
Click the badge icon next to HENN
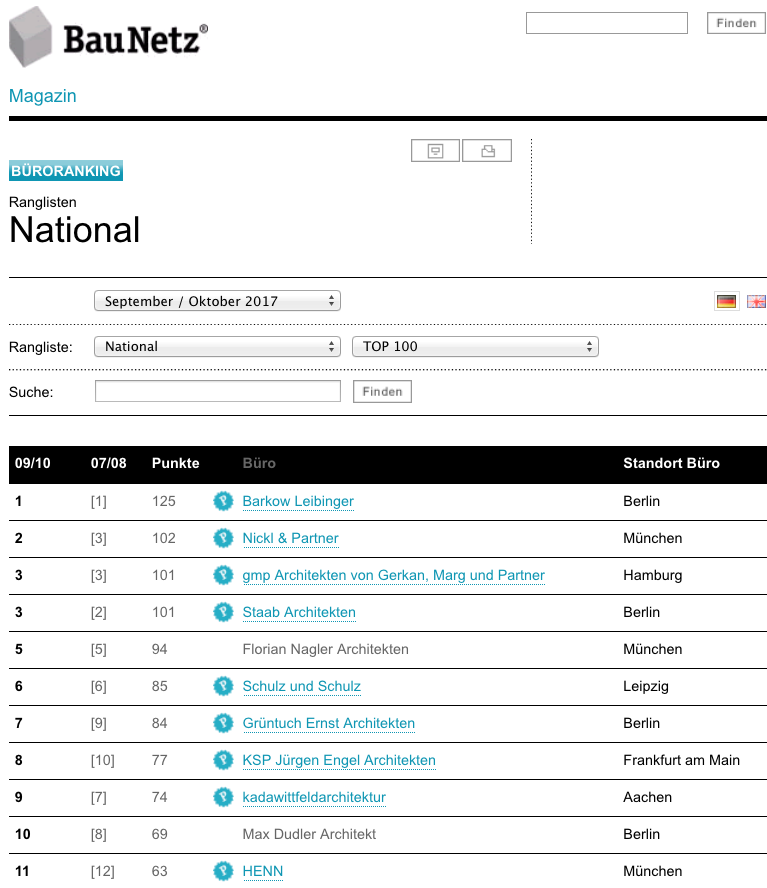(x=223, y=871)
